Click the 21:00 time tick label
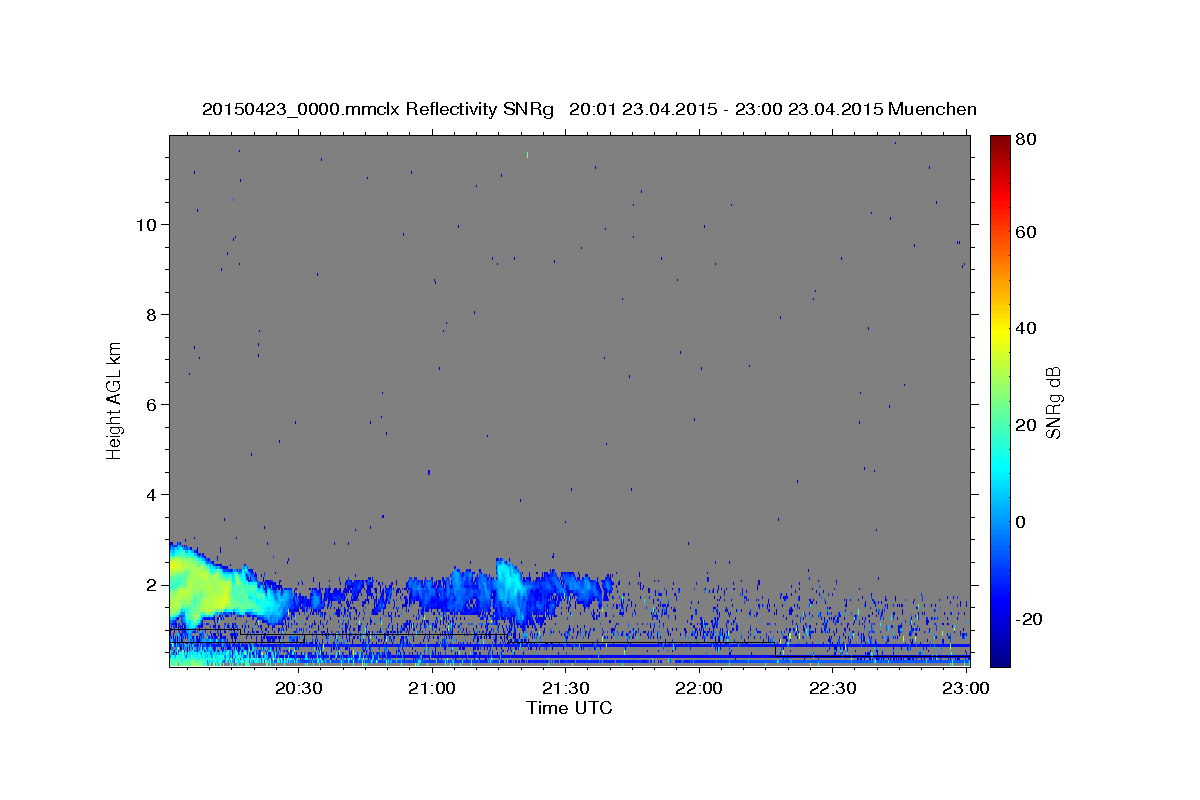 (x=432, y=689)
